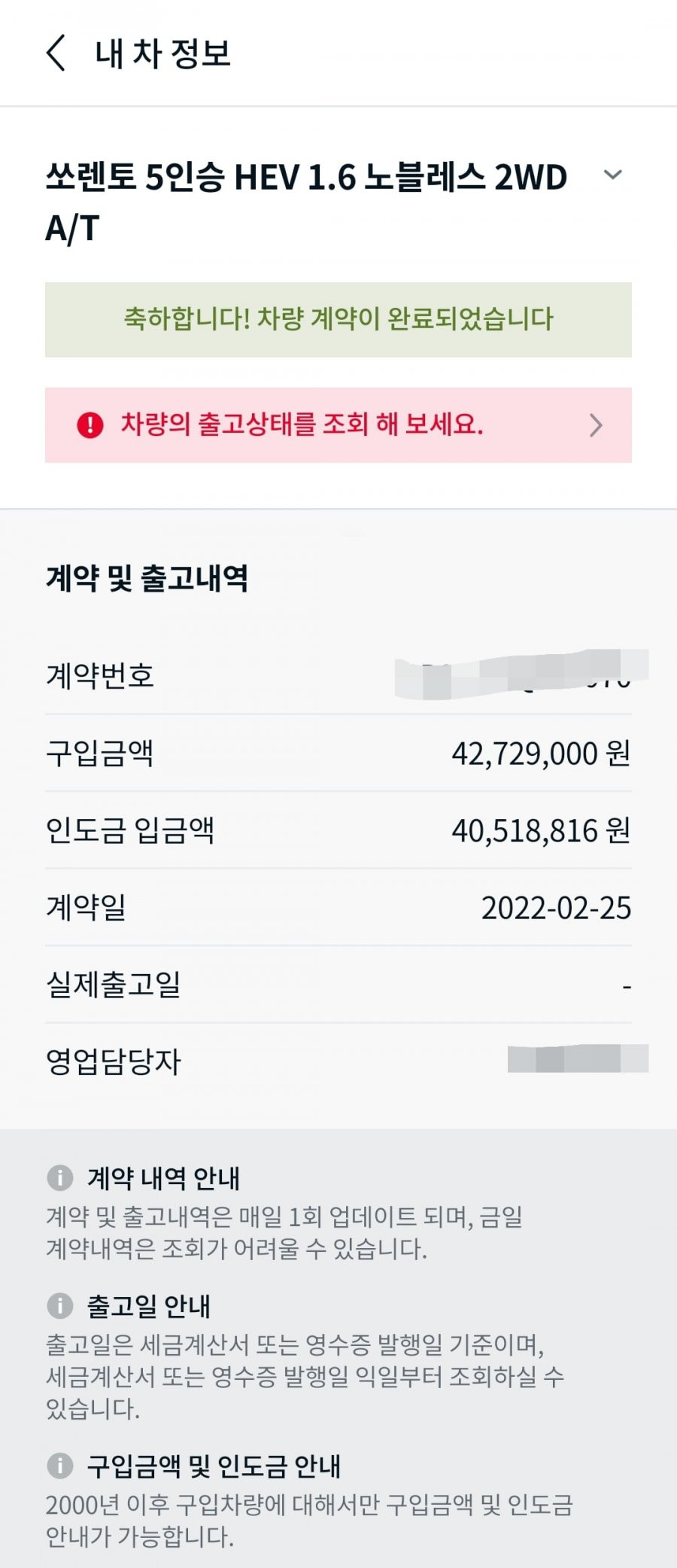Click the info icon beside 출고일 안내
Screen dimensions: 677x1568
[x=60, y=1305]
